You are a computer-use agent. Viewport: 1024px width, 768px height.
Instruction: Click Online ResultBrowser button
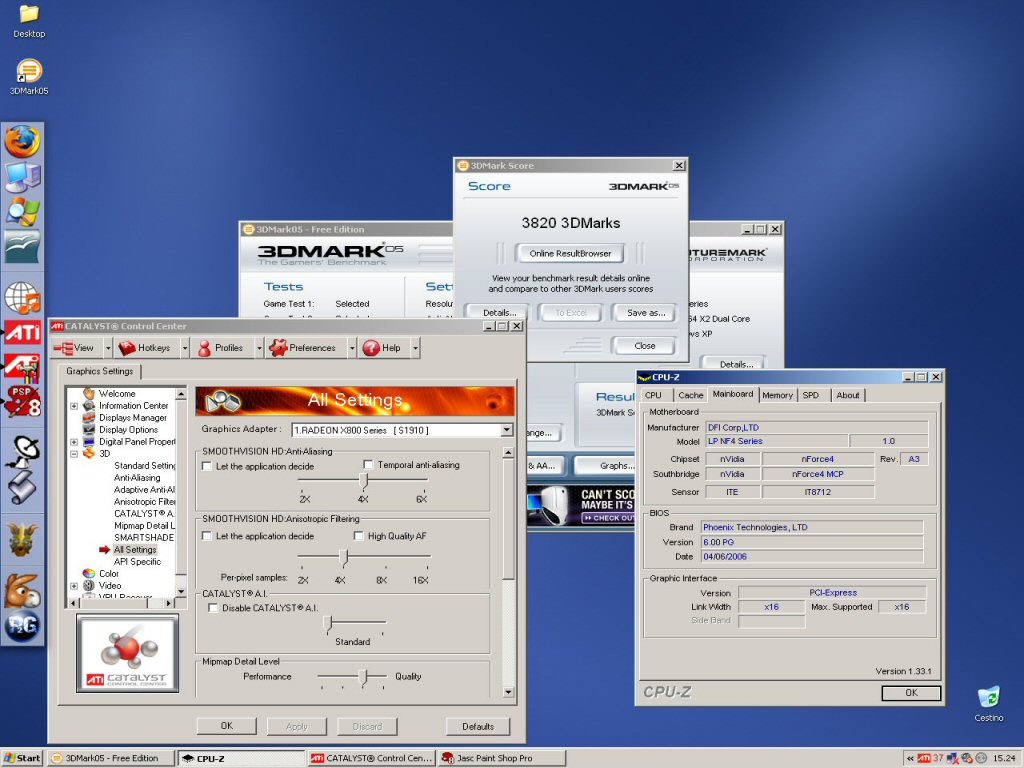pos(569,253)
